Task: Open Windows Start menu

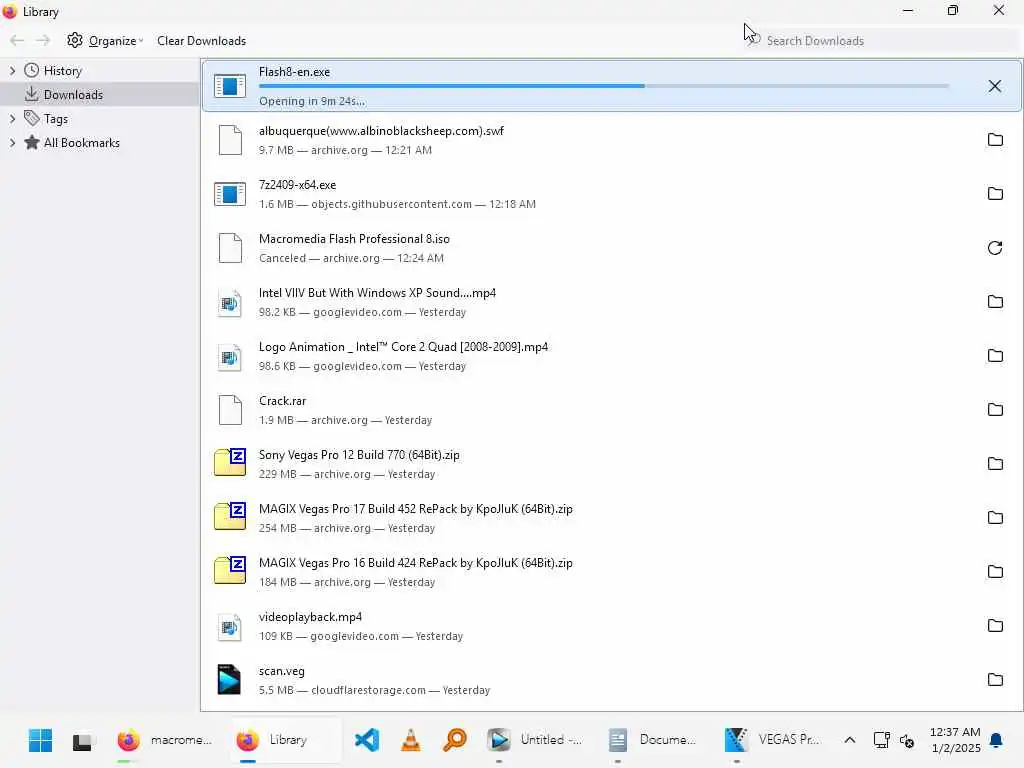Action: pyautogui.click(x=40, y=740)
